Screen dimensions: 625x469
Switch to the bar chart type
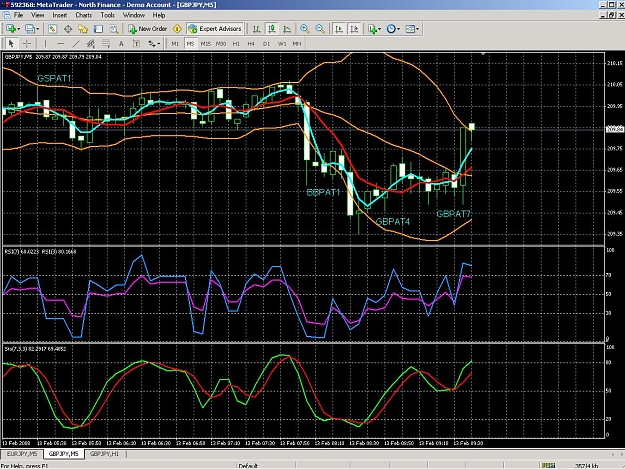[256, 29]
